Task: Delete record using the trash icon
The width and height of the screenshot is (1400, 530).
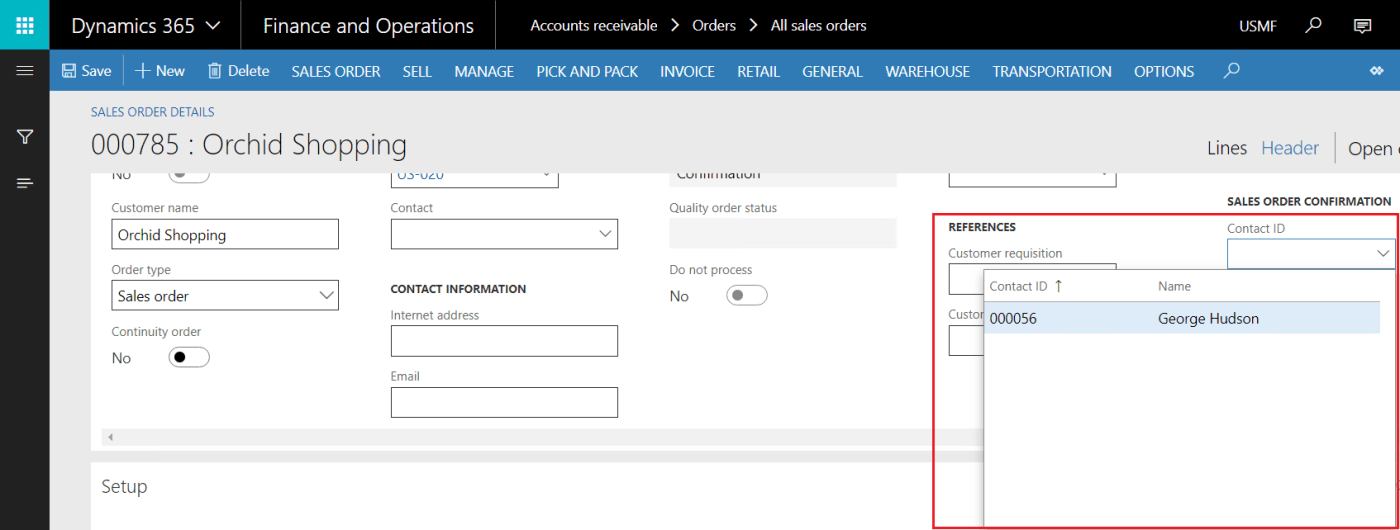Action: click(x=215, y=71)
